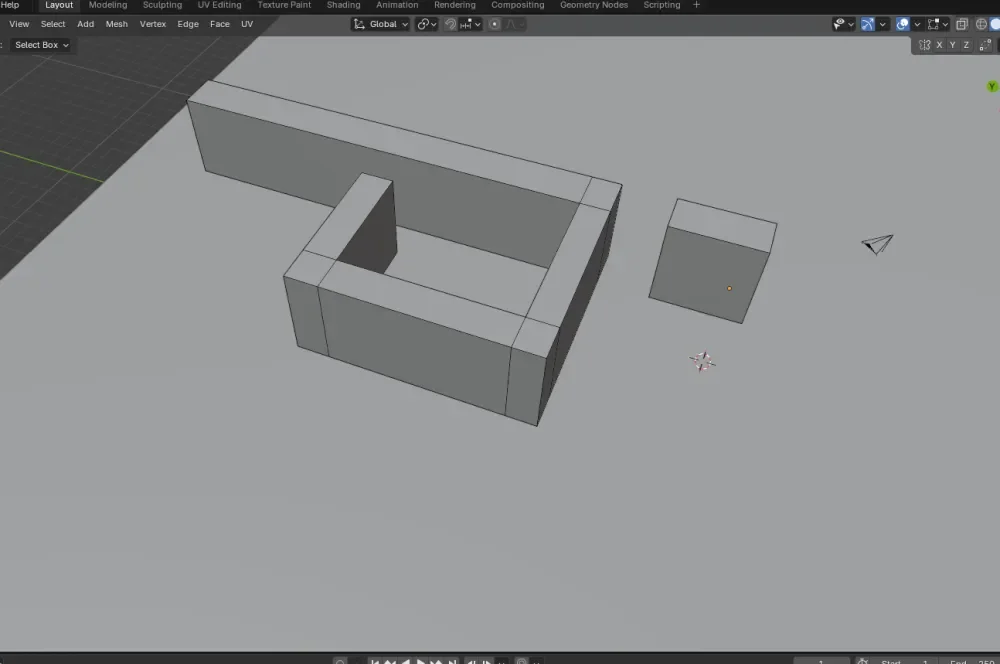Open the Face menu
Viewport: 1000px width, 664px height.
220,24
